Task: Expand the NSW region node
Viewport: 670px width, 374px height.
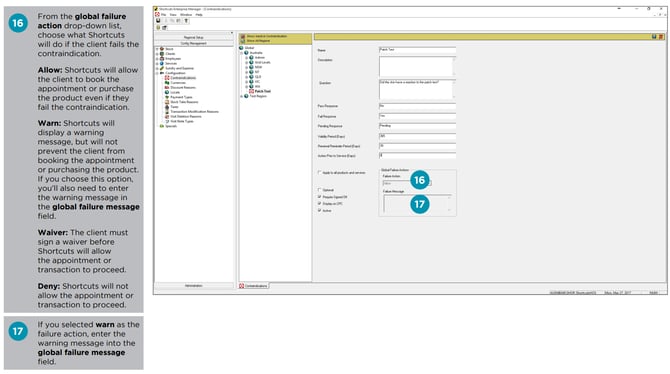Action: (x=247, y=67)
